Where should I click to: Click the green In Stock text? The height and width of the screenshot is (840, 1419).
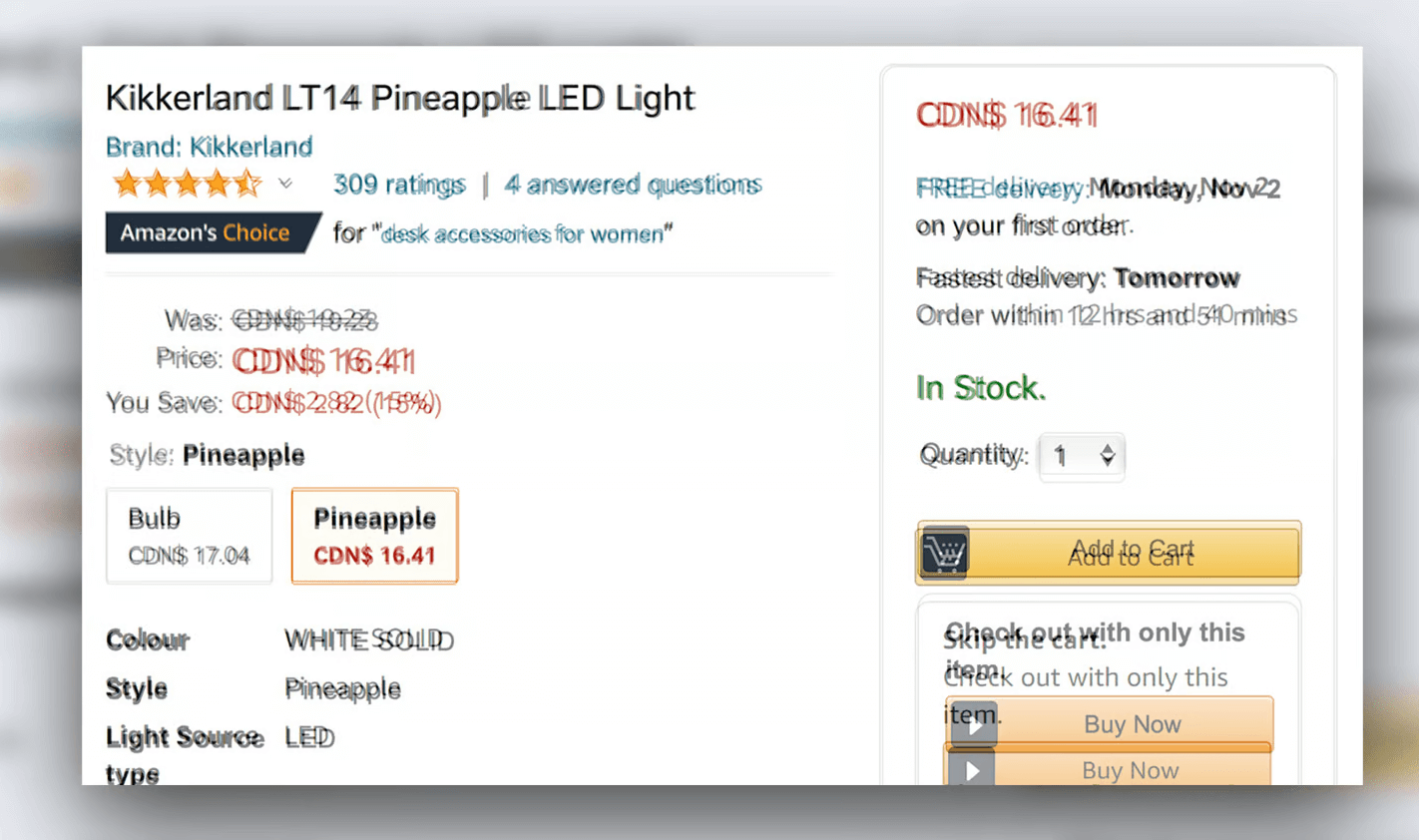[x=980, y=388]
